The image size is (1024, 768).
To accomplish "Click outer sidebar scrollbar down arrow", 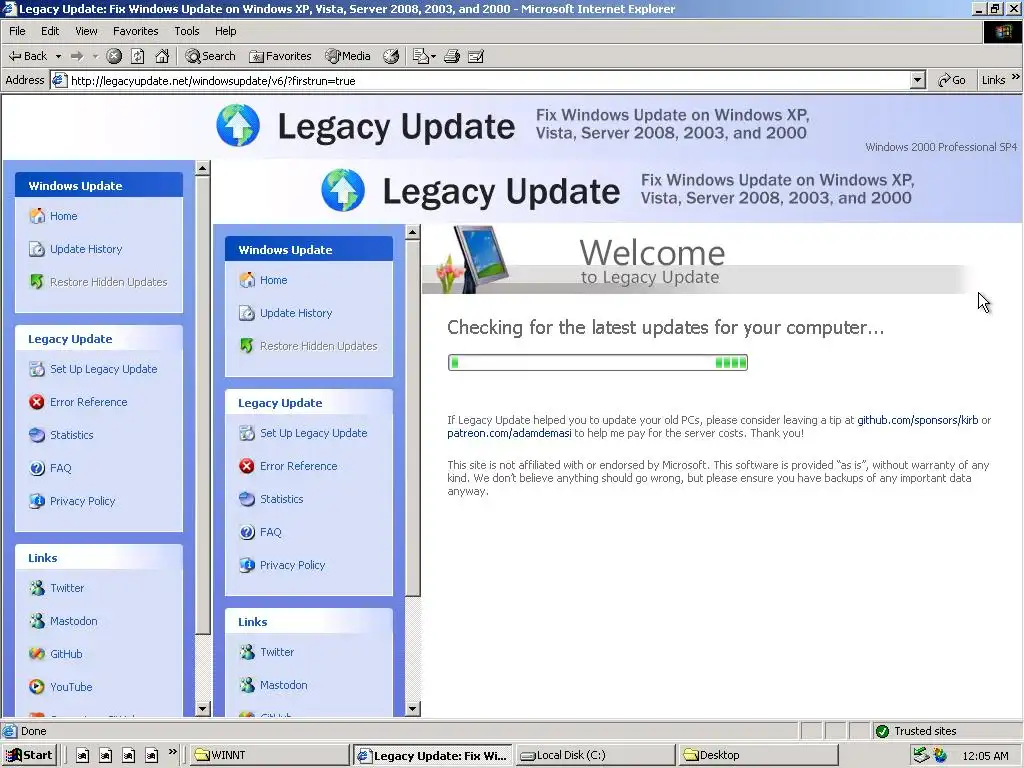I will pyautogui.click(x=202, y=709).
